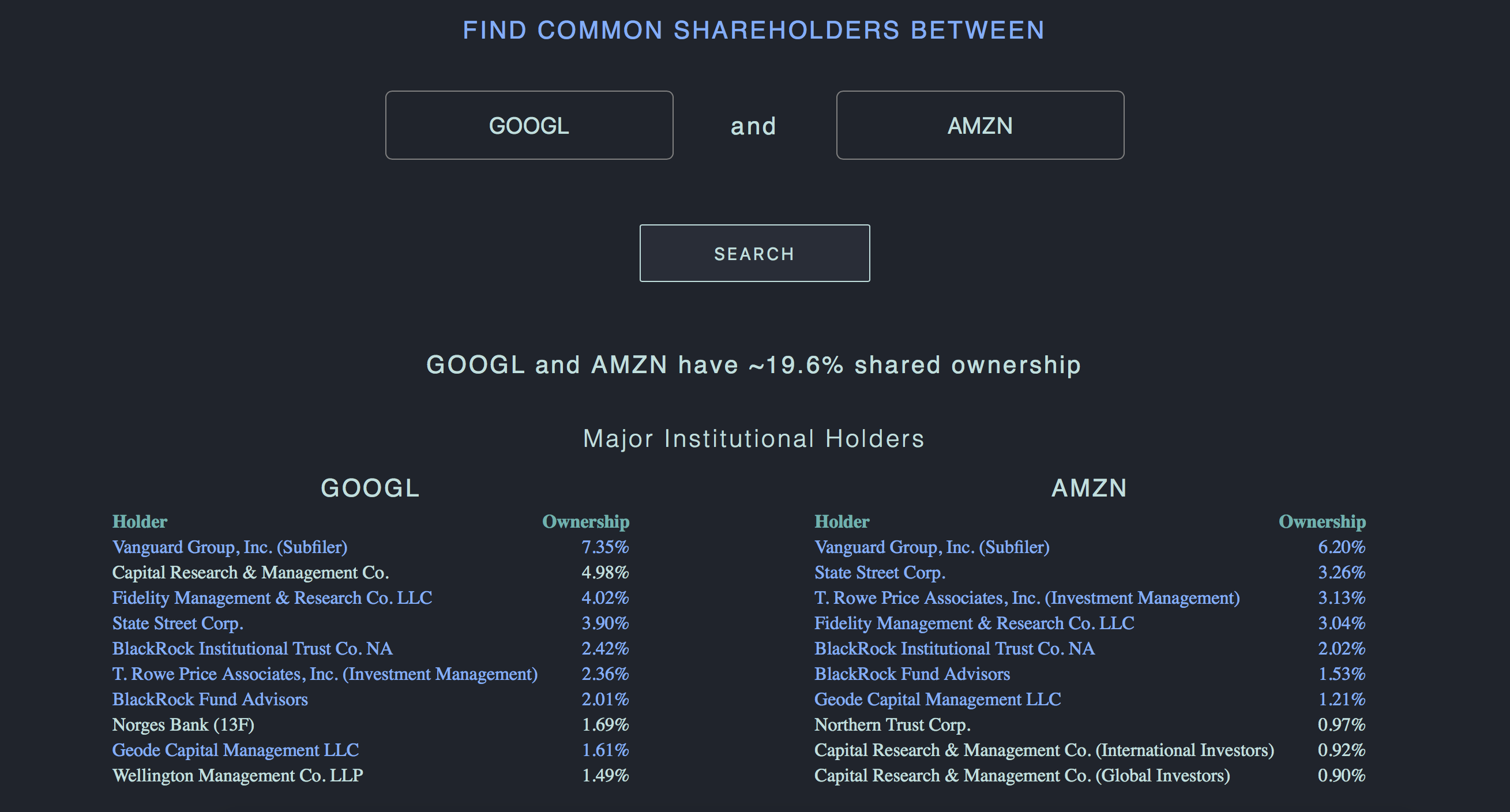
Task: Open State Street Corp. under GOOGL
Action: [177, 623]
